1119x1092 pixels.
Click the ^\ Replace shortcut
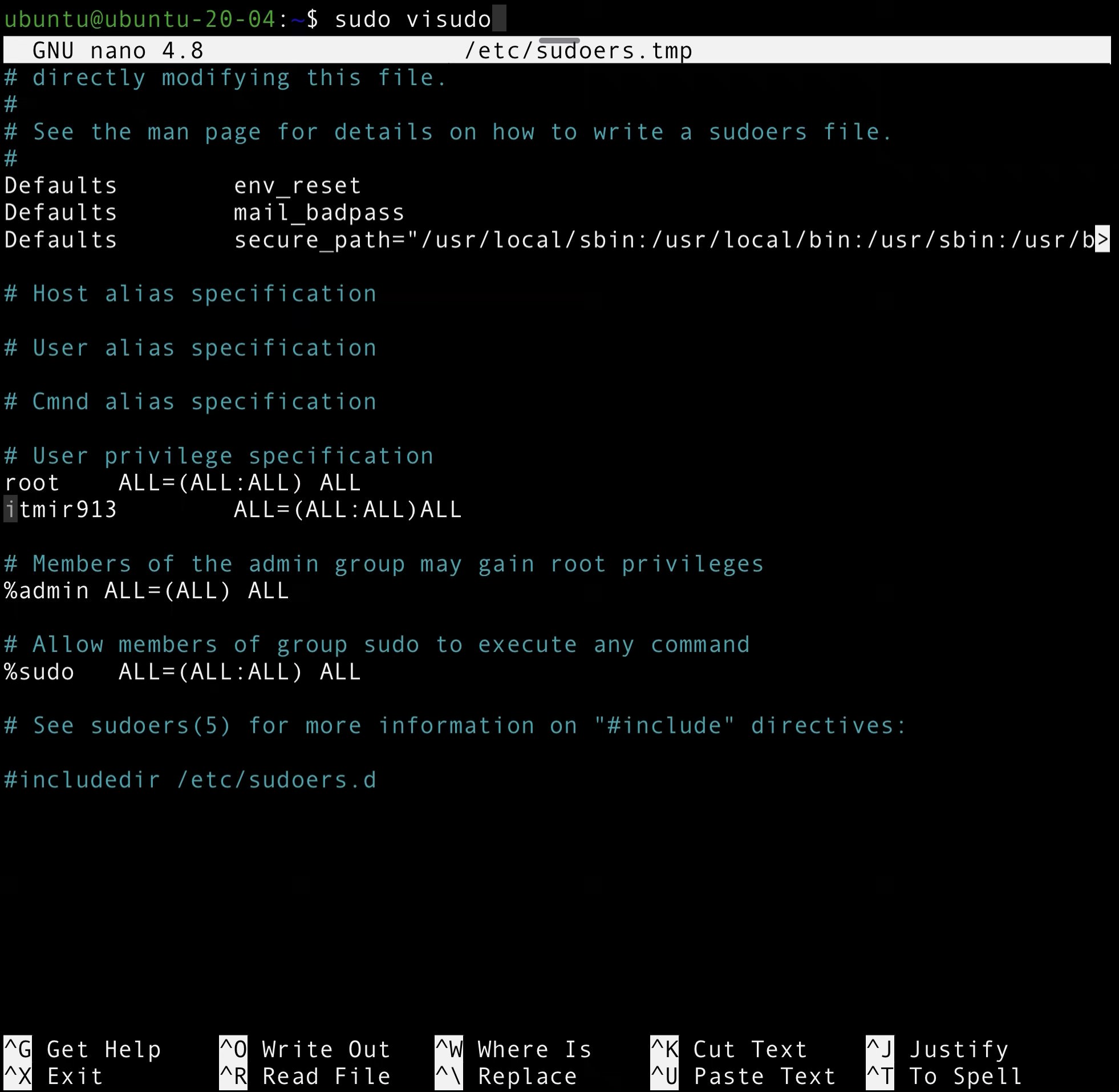pyautogui.click(x=506, y=1076)
